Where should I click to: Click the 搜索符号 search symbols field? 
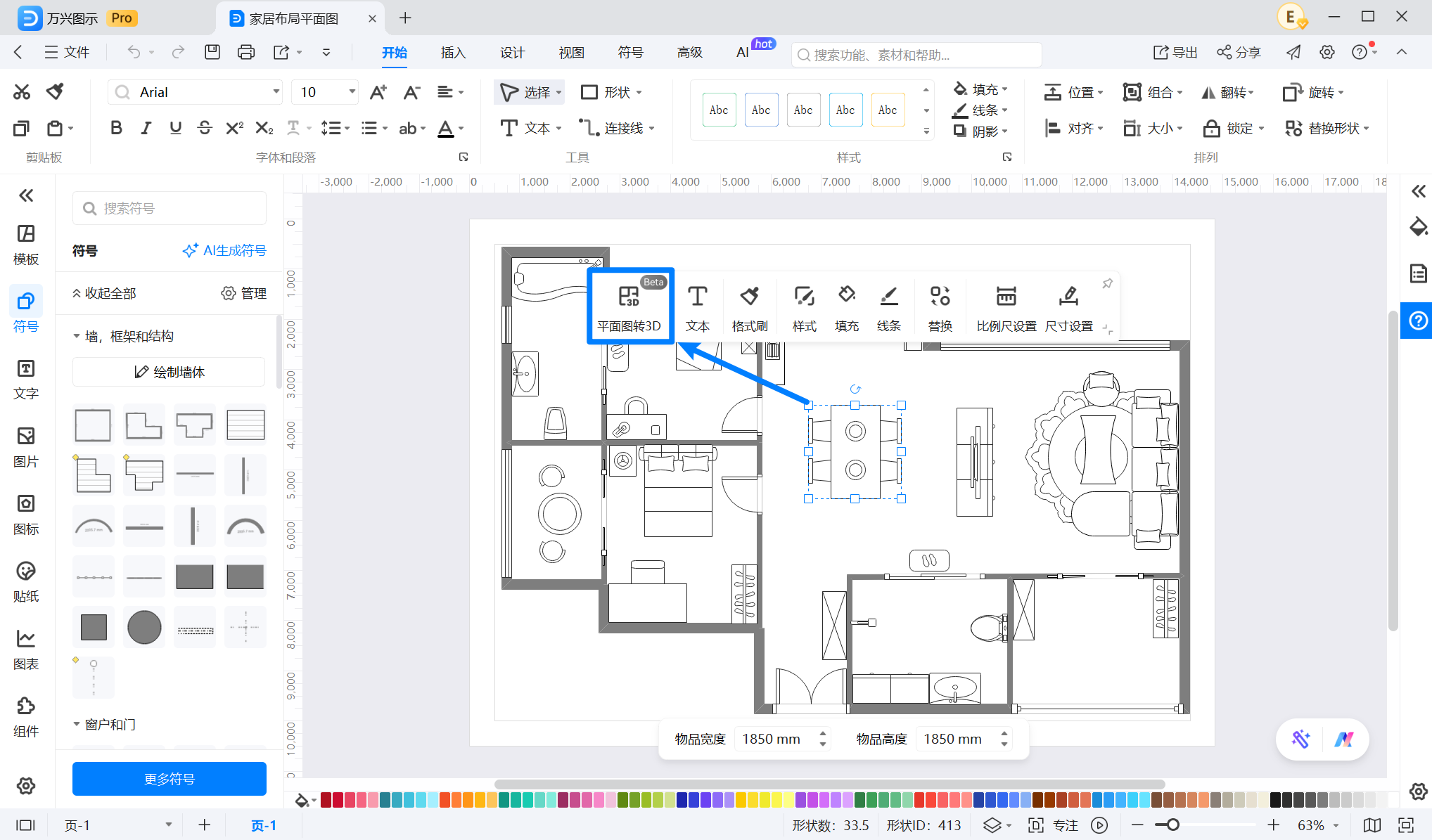pyautogui.click(x=170, y=208)
